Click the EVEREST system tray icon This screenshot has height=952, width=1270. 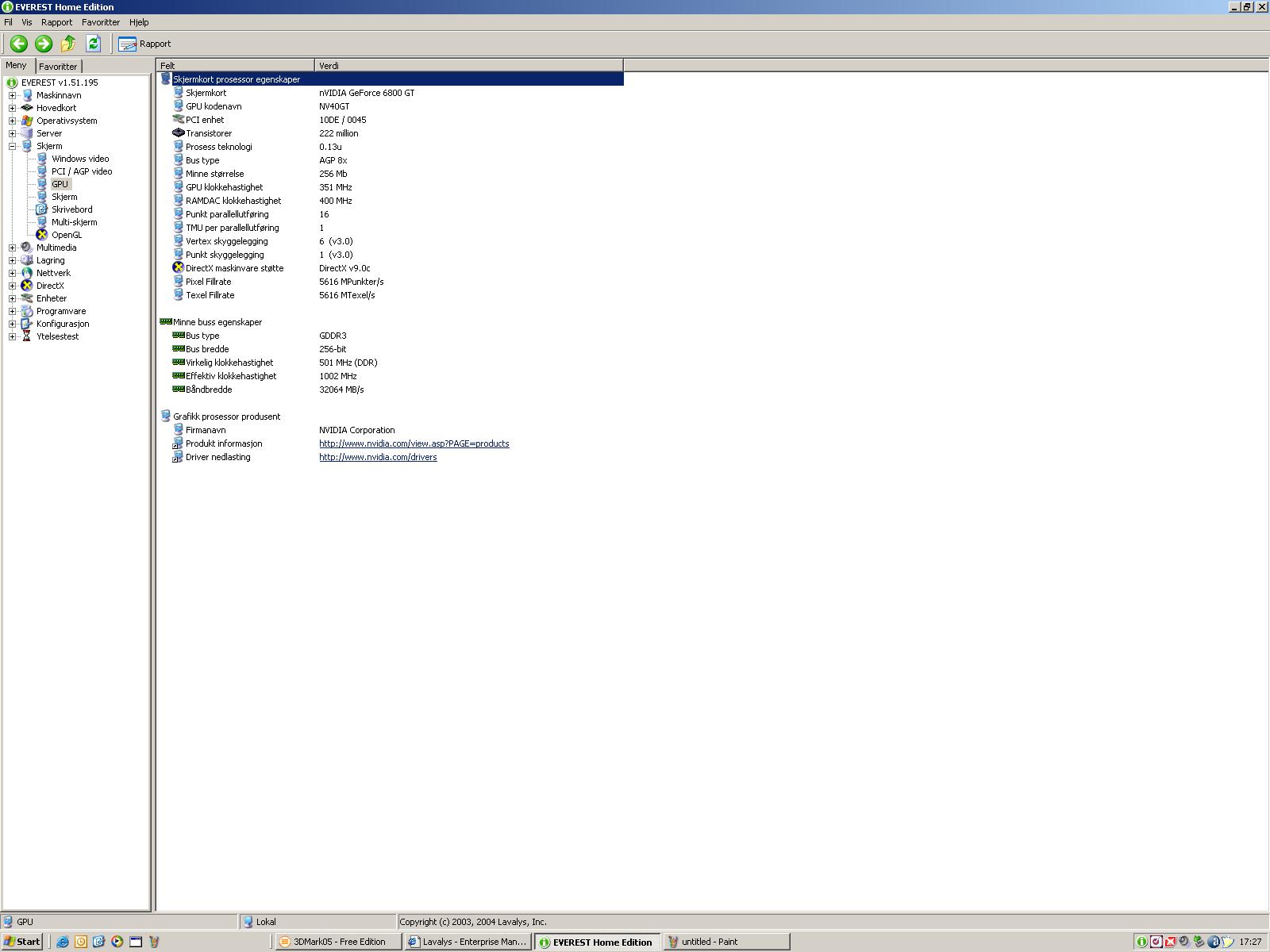[1141, 942]
